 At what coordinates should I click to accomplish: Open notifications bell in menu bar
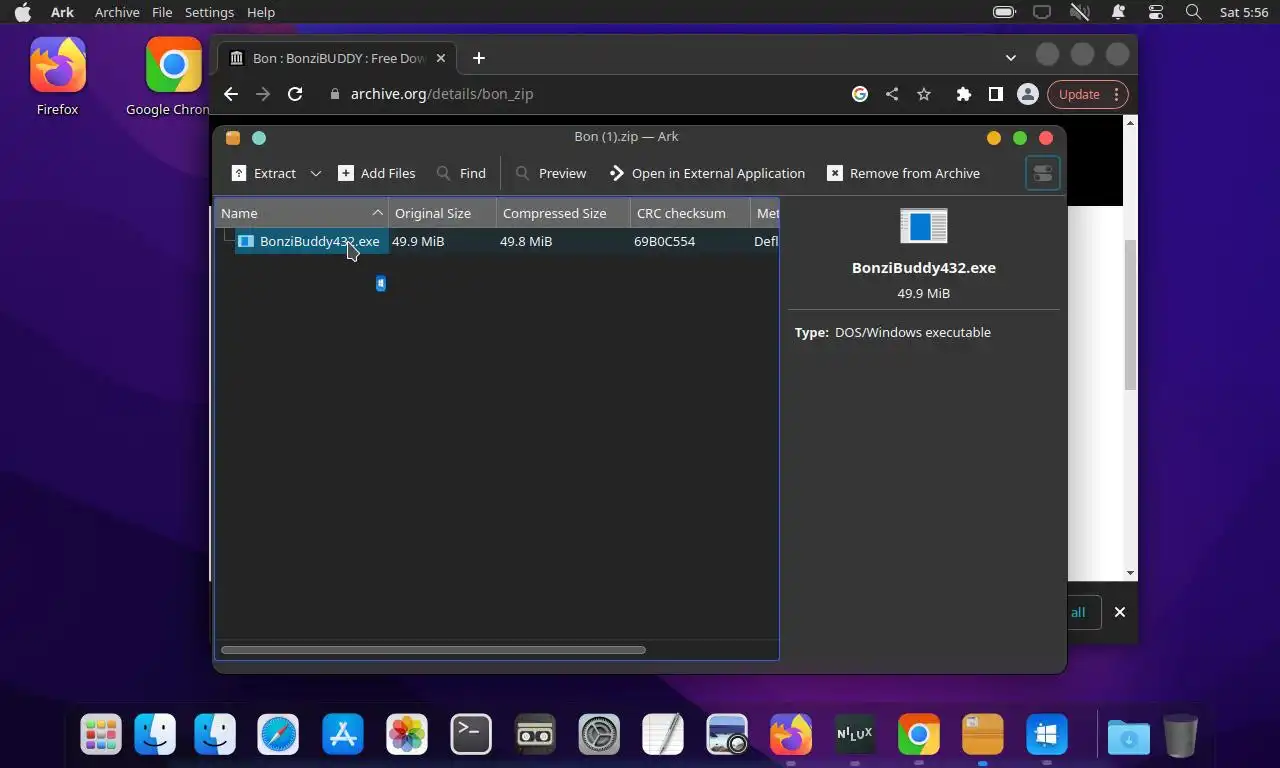pos(1118,12)
